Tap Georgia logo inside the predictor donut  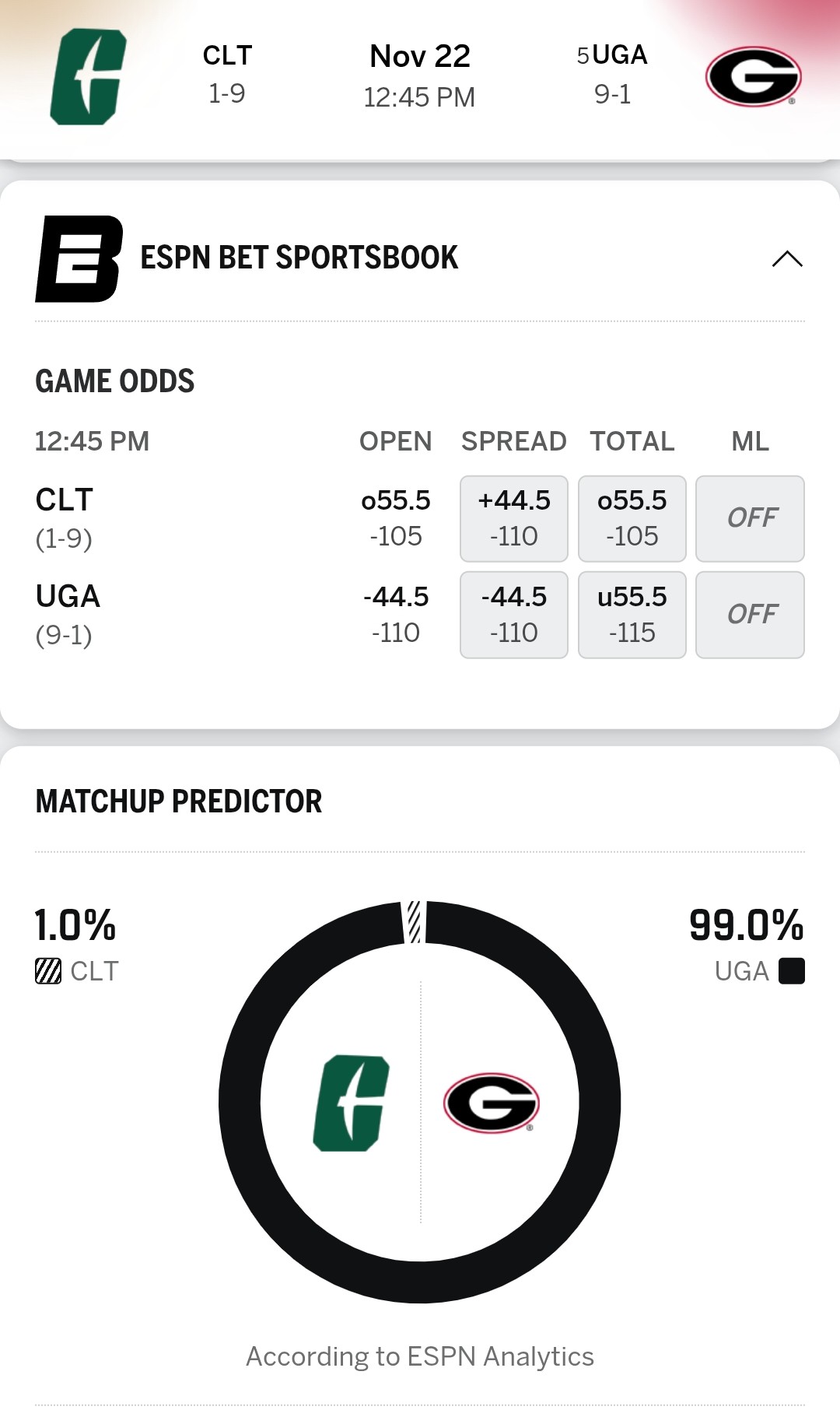[491, 1103]
